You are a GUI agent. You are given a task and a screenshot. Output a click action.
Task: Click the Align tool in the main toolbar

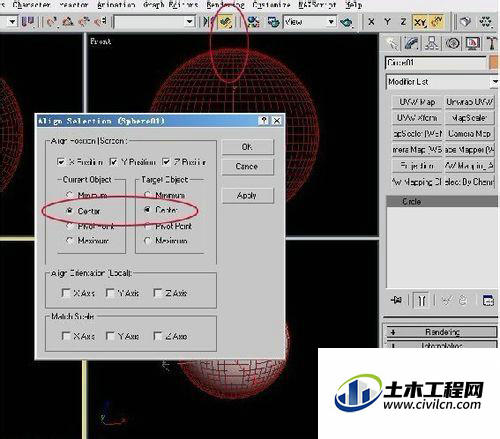pyautogui.click(x=226, y=22)
